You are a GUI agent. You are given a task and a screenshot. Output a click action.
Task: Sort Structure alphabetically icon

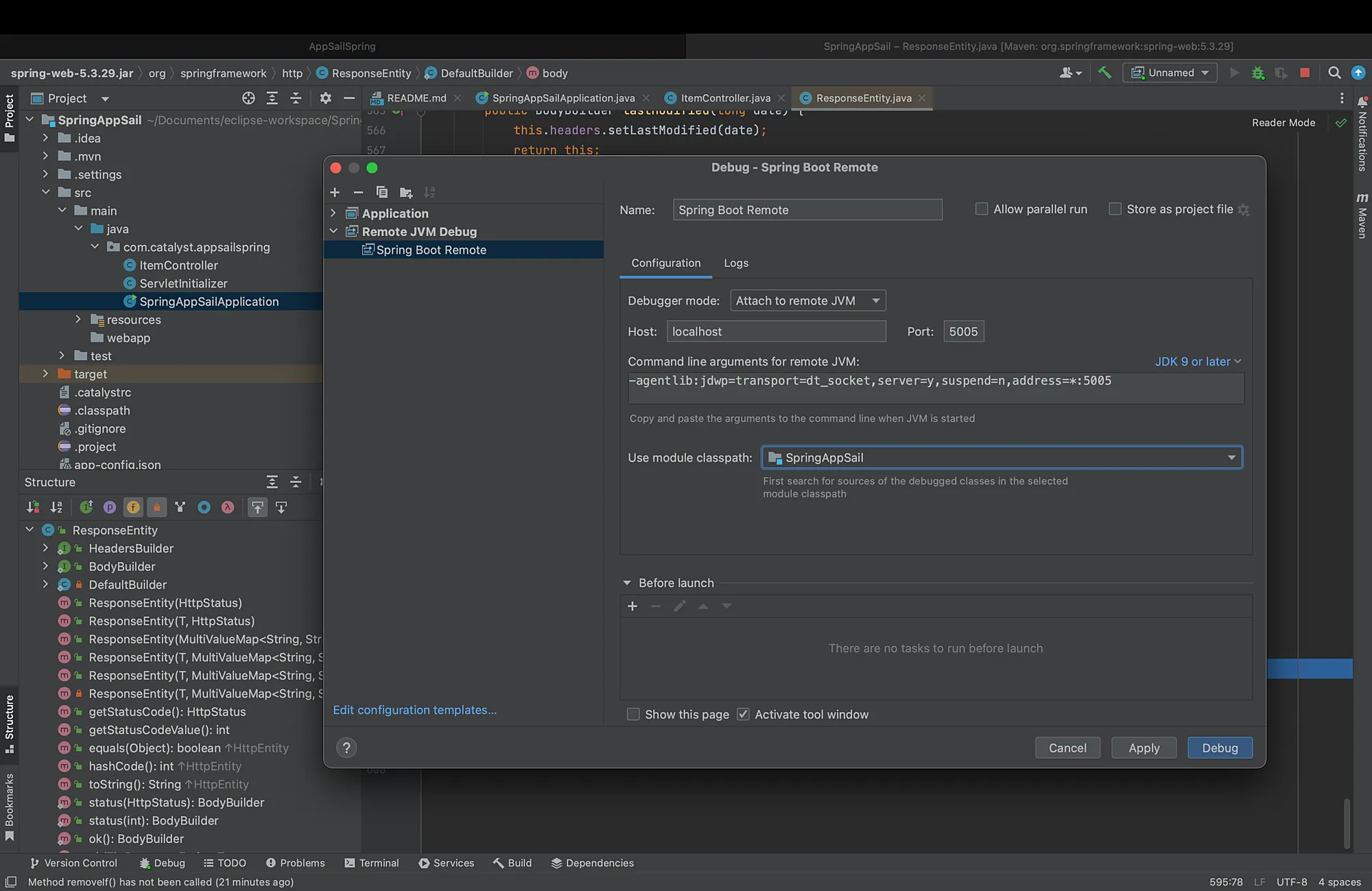pyautogui.click(x=56, y=507)
